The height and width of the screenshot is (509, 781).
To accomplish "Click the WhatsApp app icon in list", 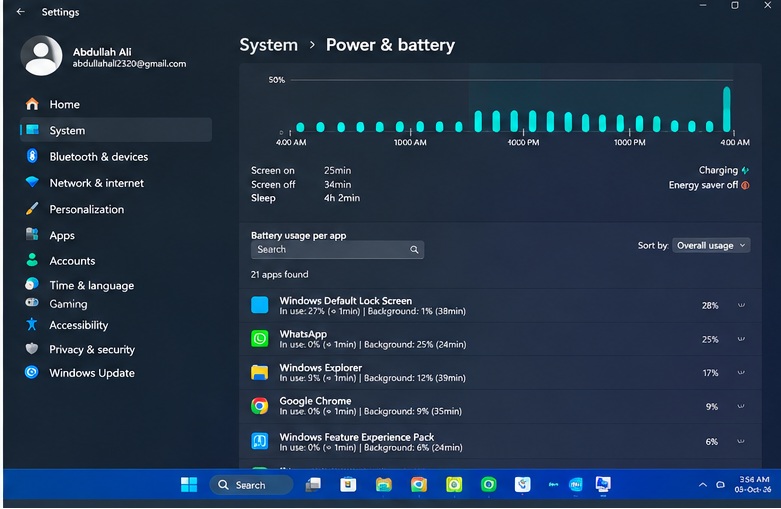I will tap(260, 339).
